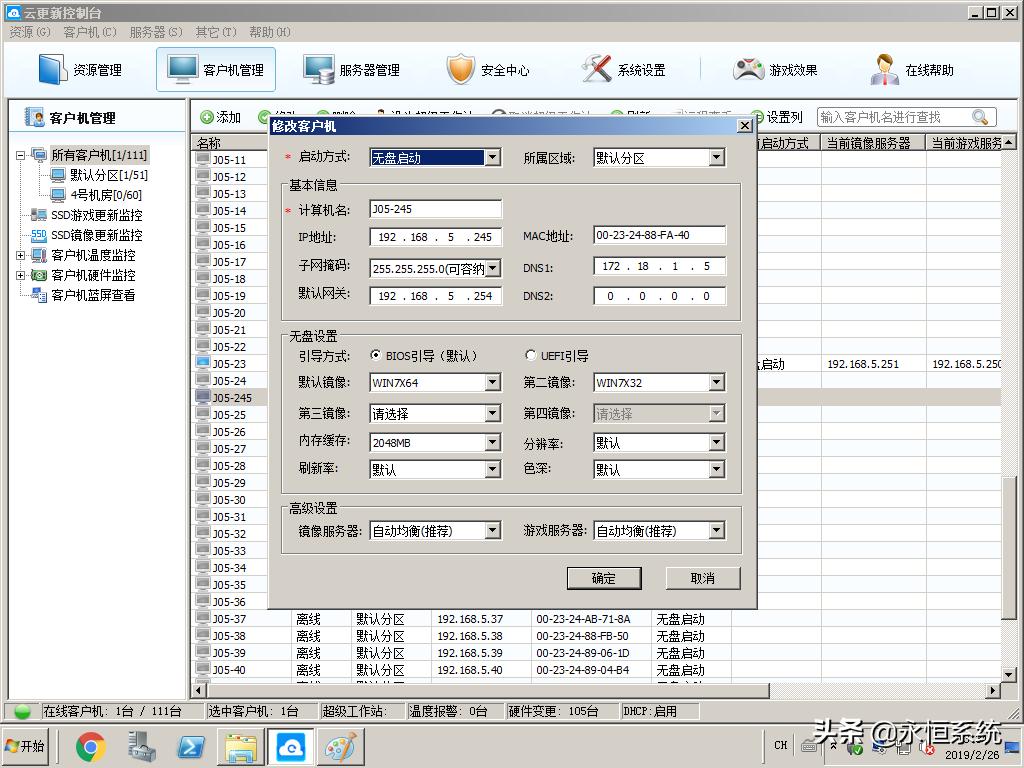
Task: Click the 取消 button
Action: 703,578
